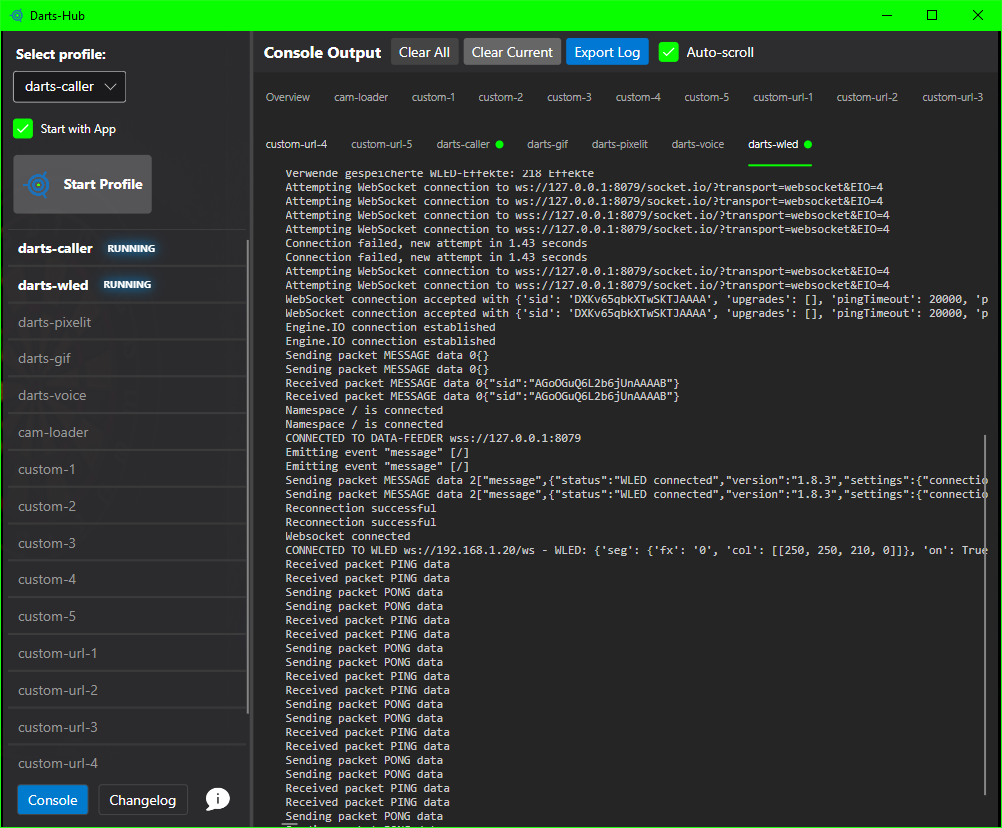Open the custom-1 console tab
The image size is (1002, 828).
[433, 97]
